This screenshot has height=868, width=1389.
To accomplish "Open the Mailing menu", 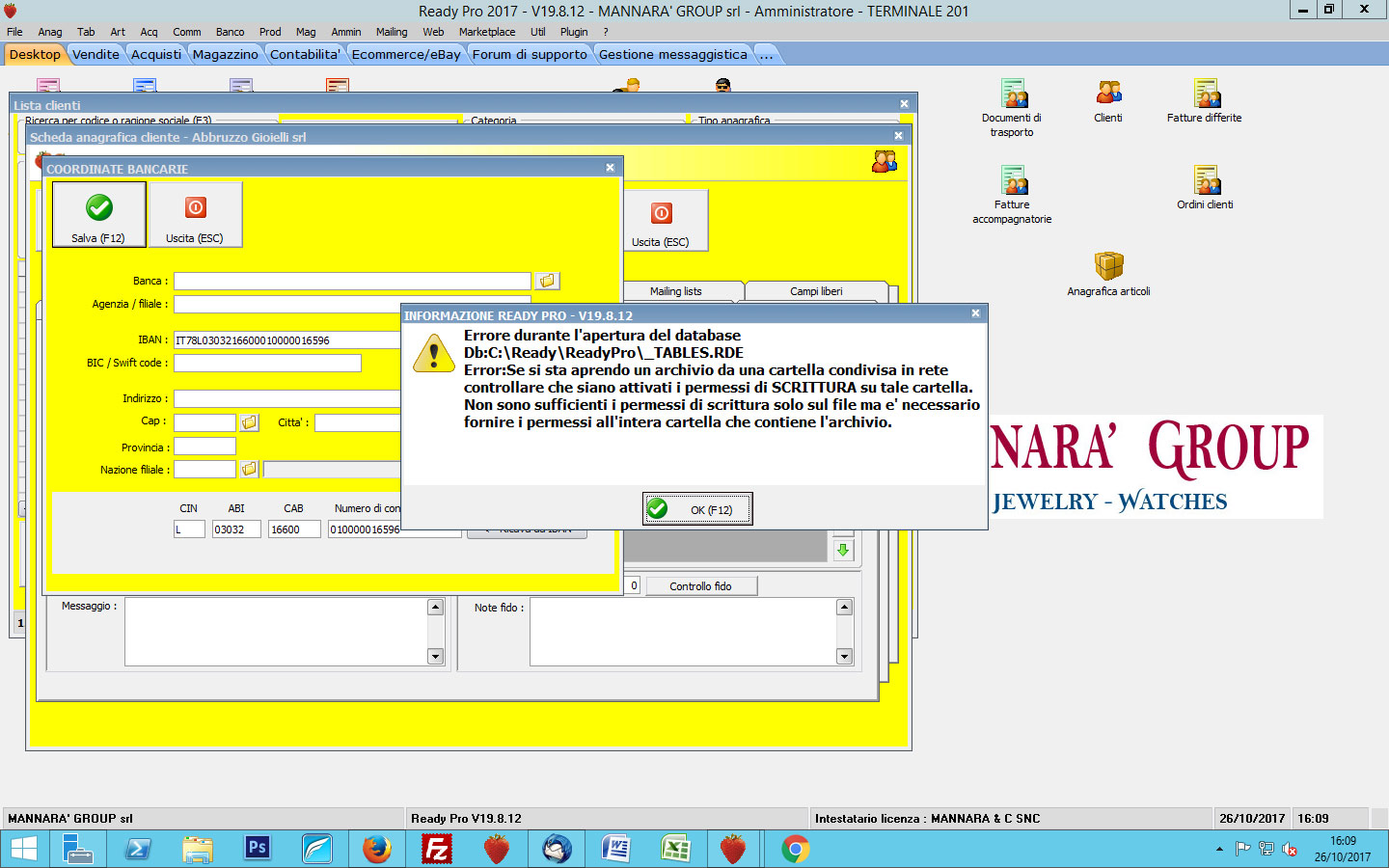I will 392,32.
